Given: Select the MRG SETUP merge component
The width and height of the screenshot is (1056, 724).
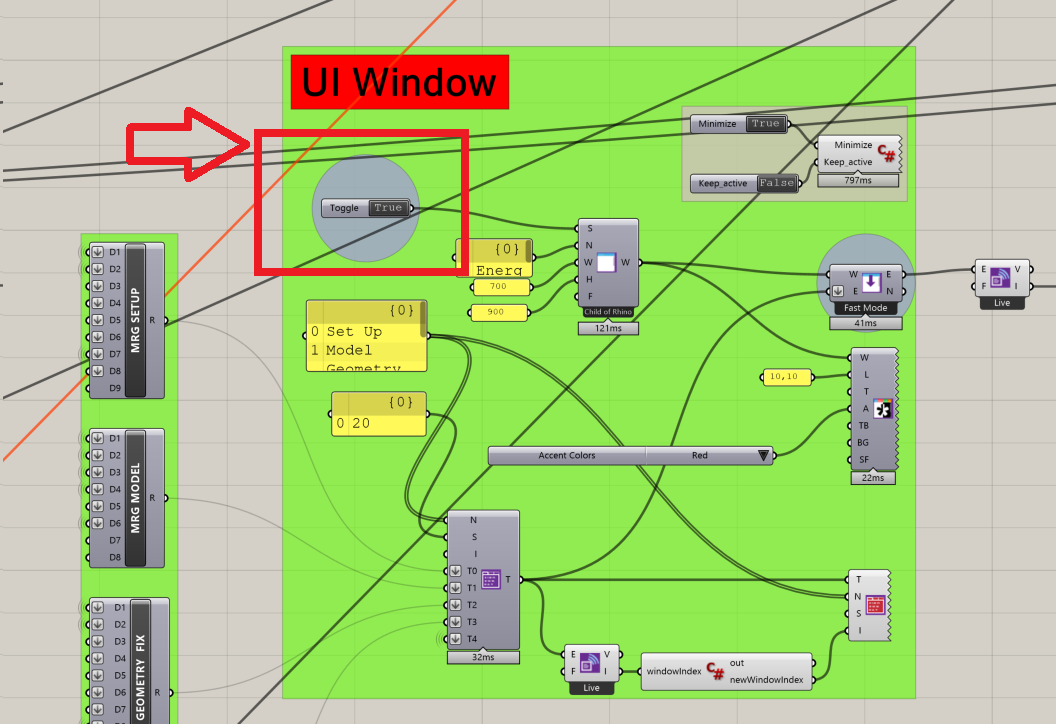Looking at the screenshot, I should [135, 319].
